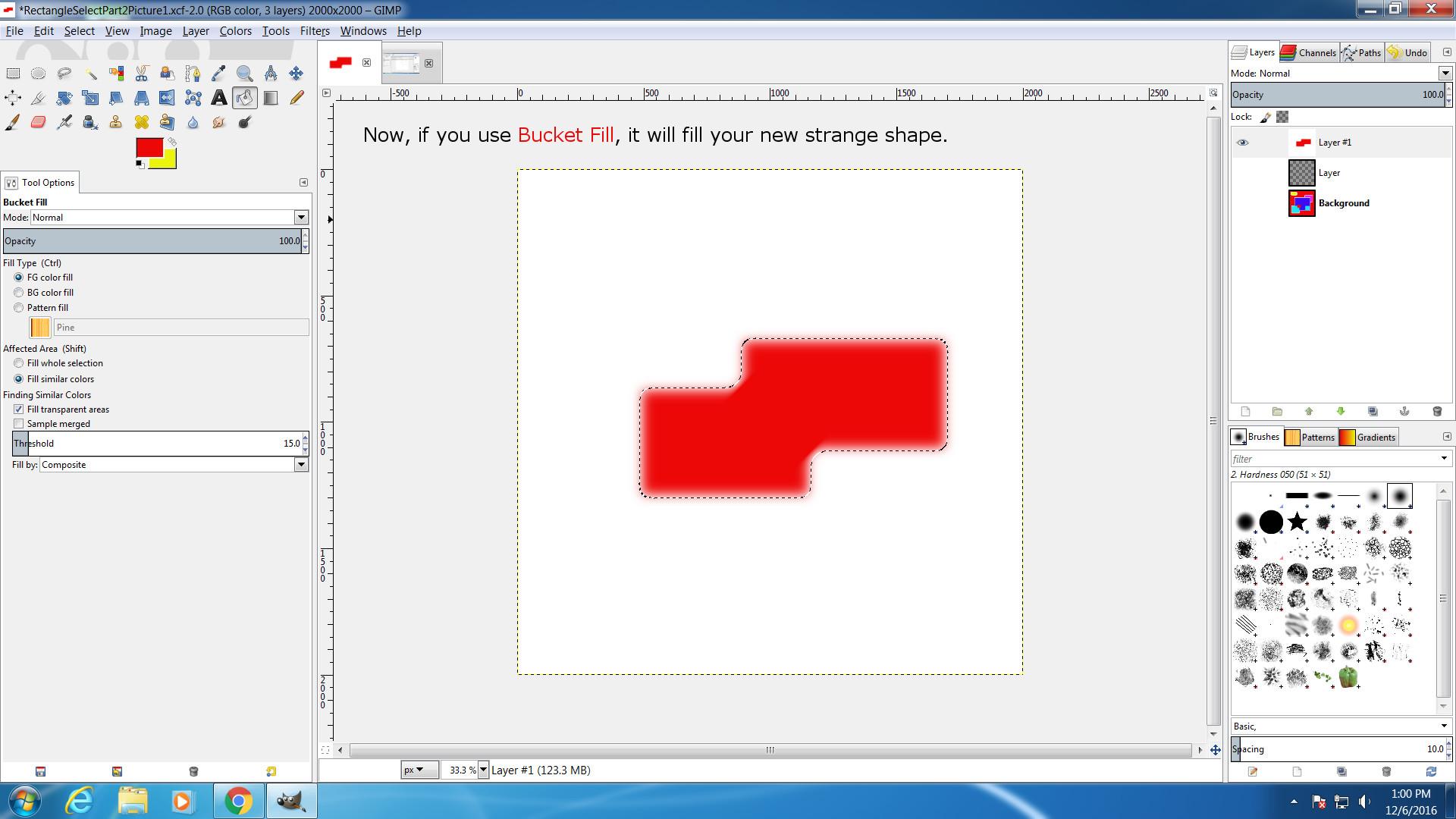
Task: Click the yellow background color swatch
Action: (x=168, y=162)
